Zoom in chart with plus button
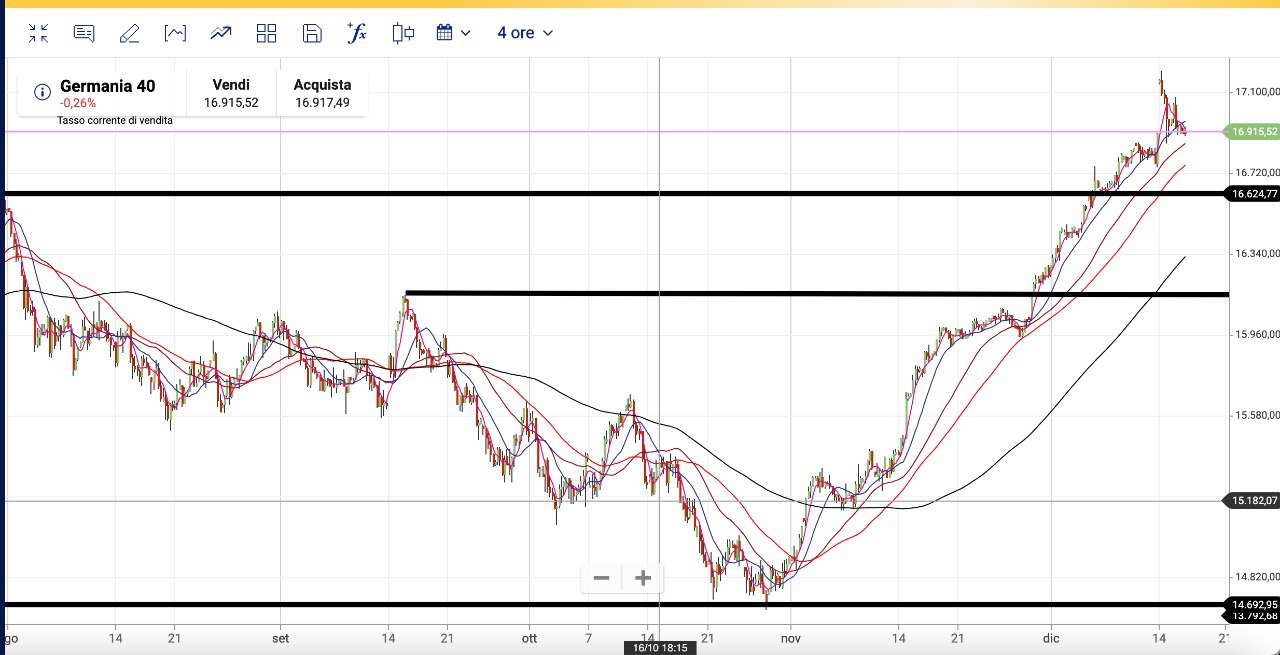Viewport: 1280px width, 655px height. coord(643,578)
